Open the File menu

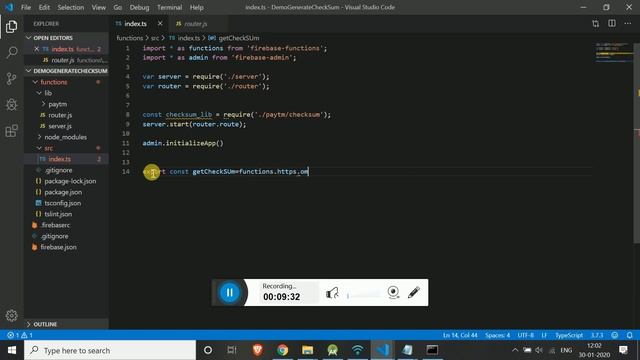[x=26, y=7]
